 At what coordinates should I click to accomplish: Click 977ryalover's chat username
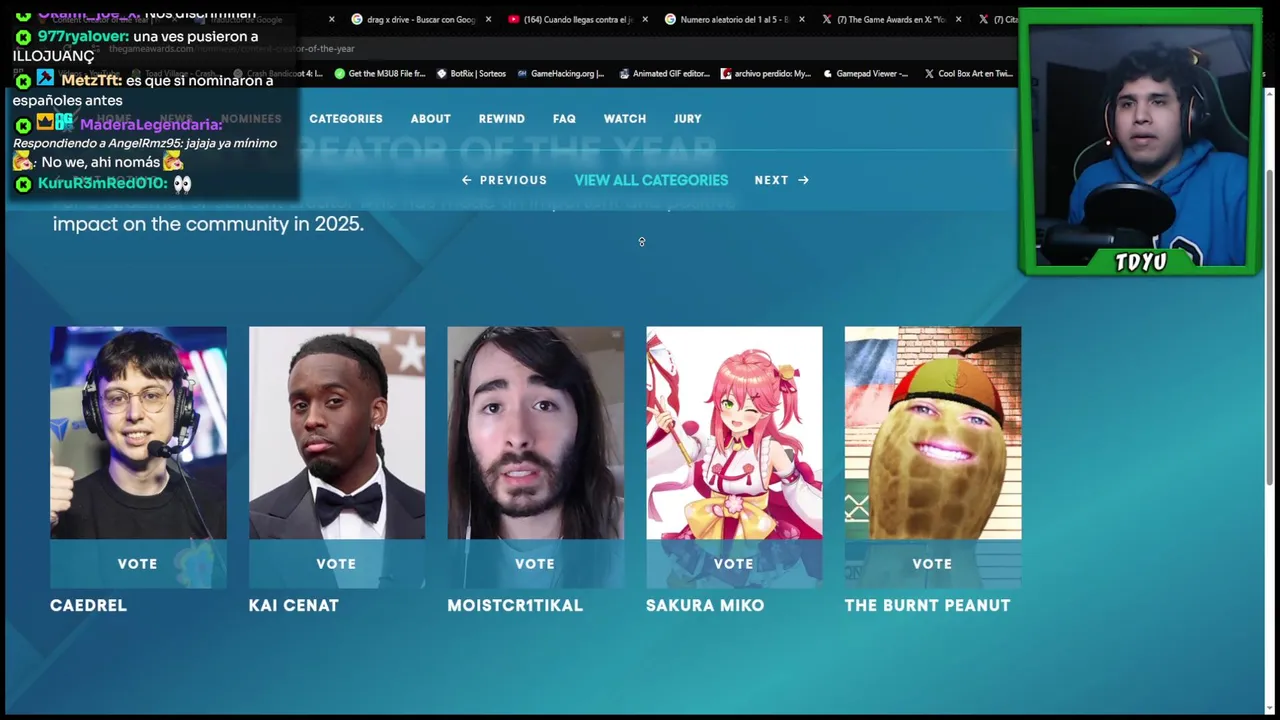click(x=83, y=36)
